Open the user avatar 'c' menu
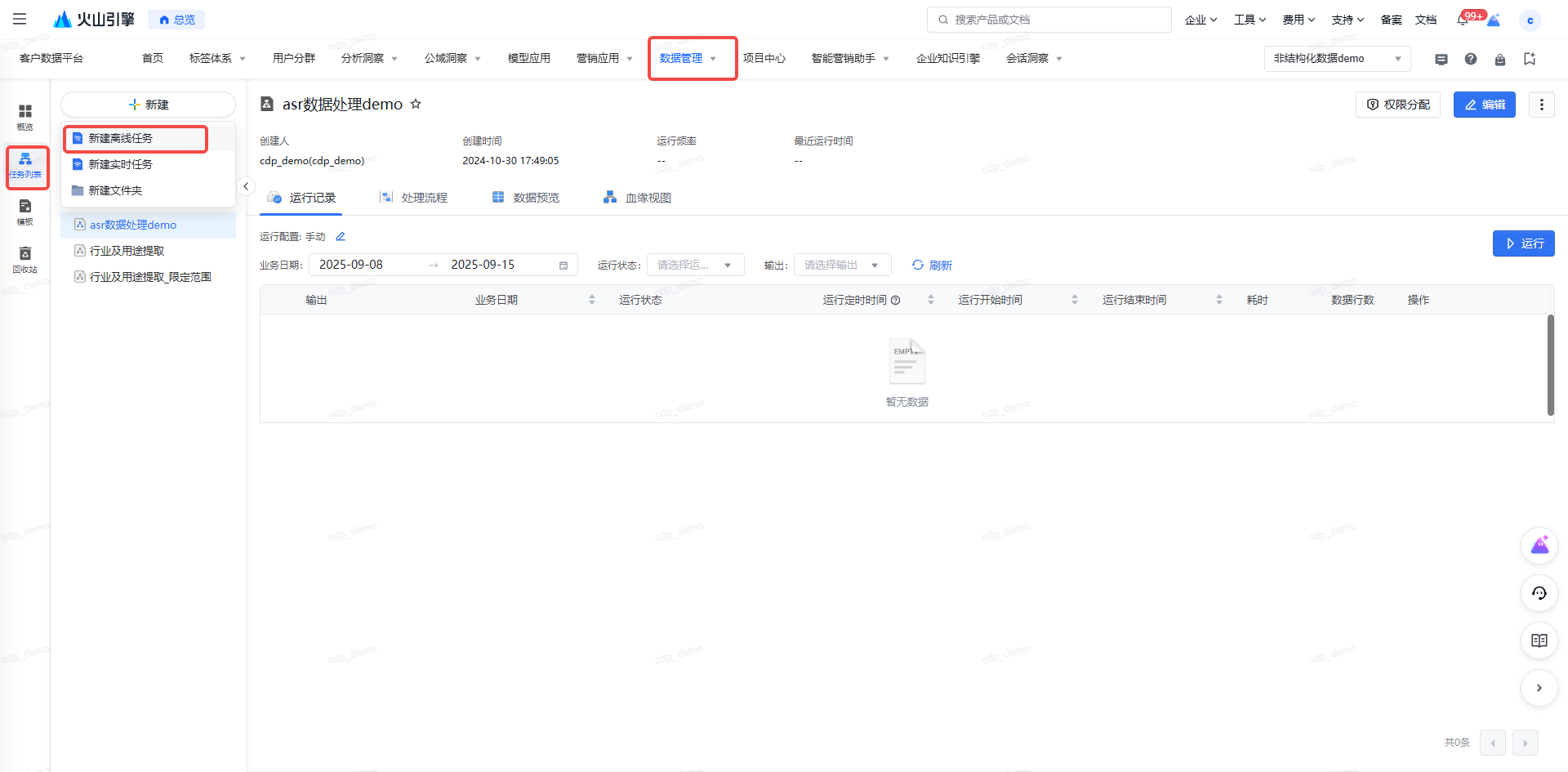Image resolution: width=1568 pixels, height=772 pixels. [1530, 20]
